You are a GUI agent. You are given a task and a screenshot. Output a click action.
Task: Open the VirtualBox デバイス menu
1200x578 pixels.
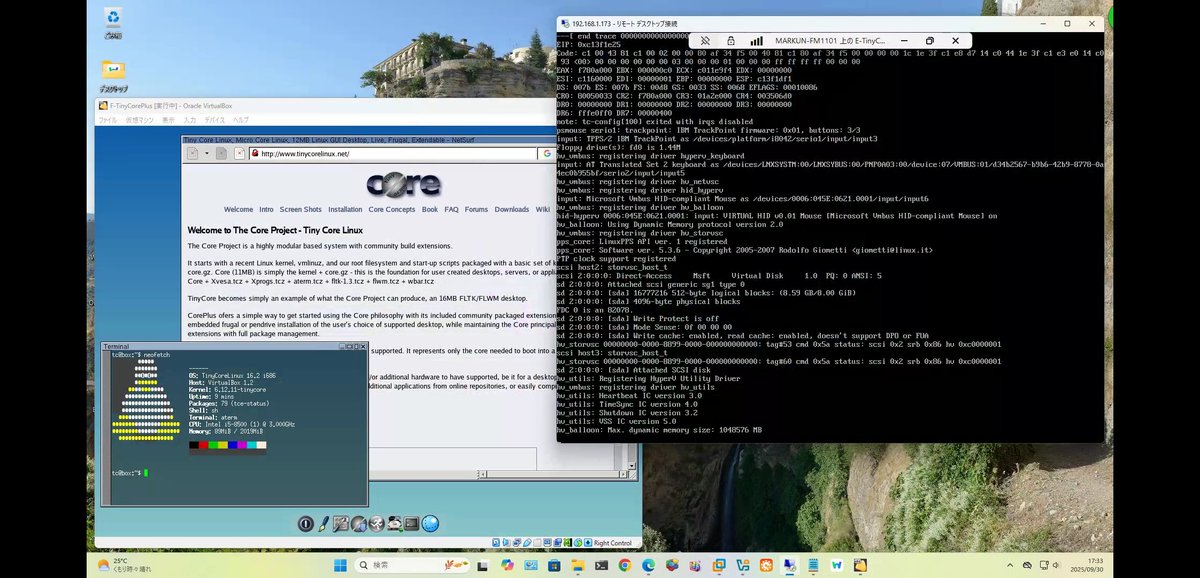coord(215,119)
